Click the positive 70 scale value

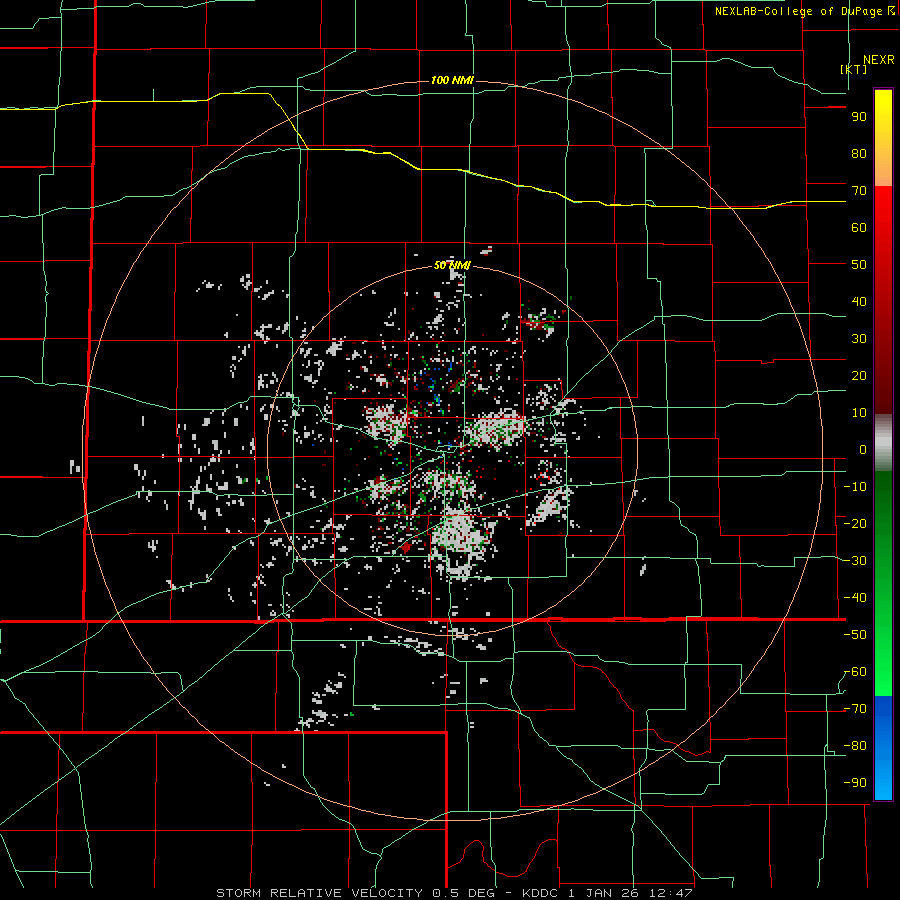tap(859, 191)
